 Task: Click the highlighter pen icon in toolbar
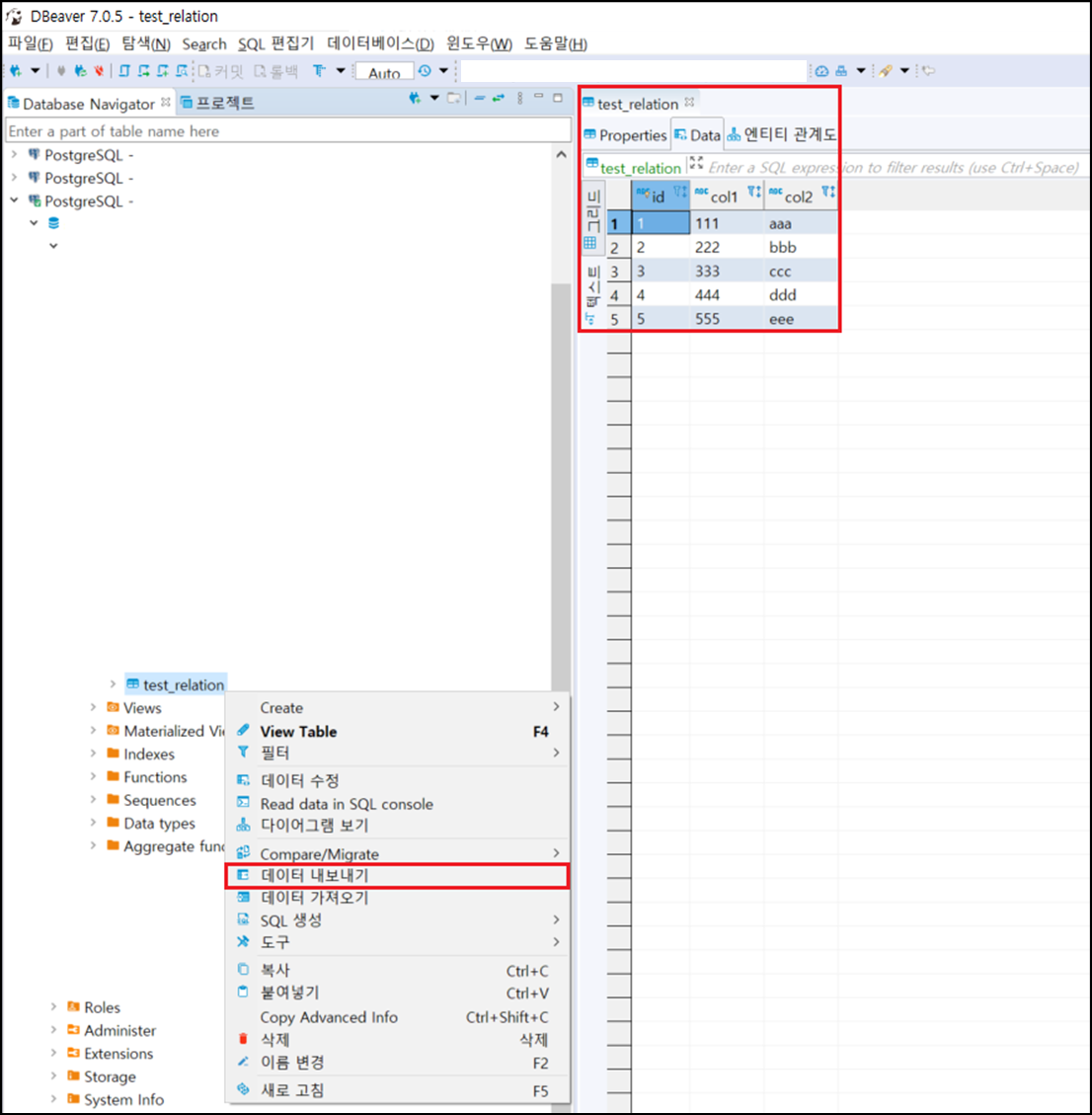(885, 70)
